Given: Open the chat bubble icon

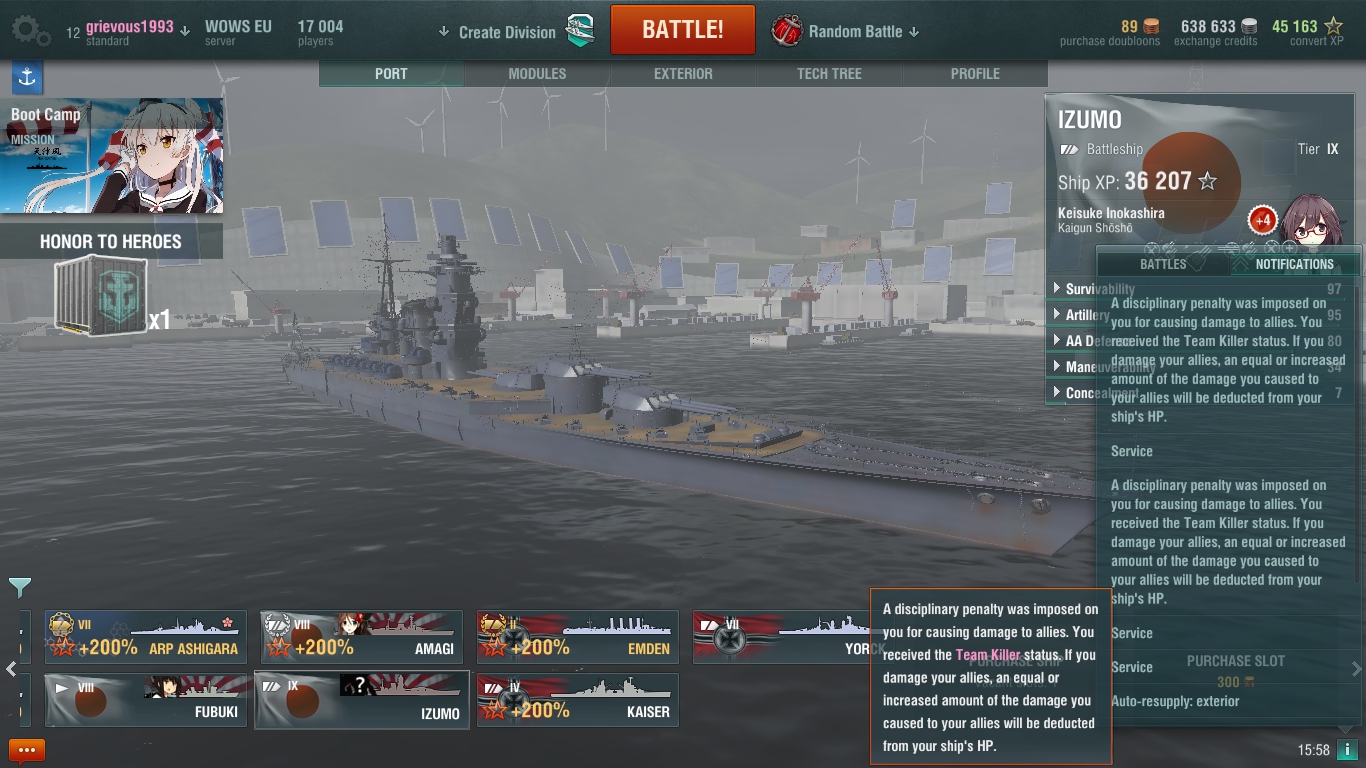Looking at the screenshot, I should [x=27, y=750].
